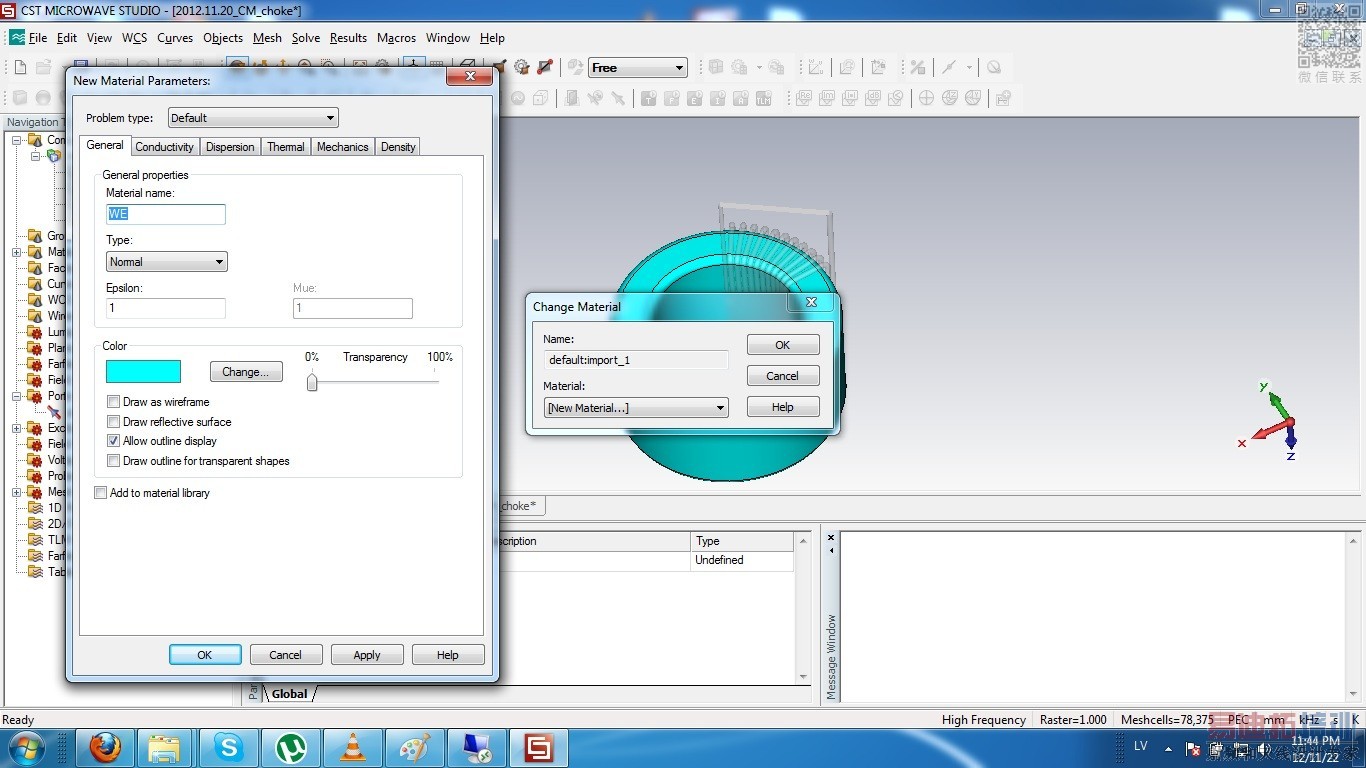Open the Problem type dropdown
Viewport: 1366px width, 768px height.
pos(253,118)
